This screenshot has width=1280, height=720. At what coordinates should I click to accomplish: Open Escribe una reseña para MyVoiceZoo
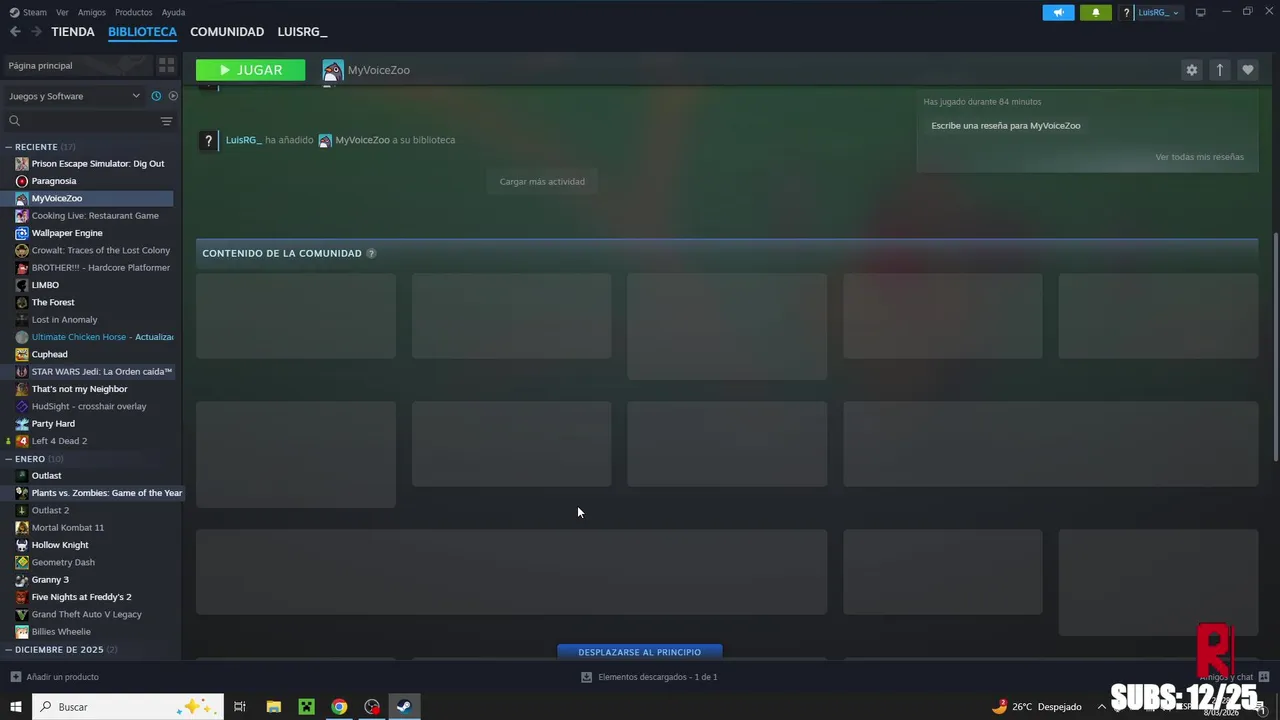(x=1006, y=126)
